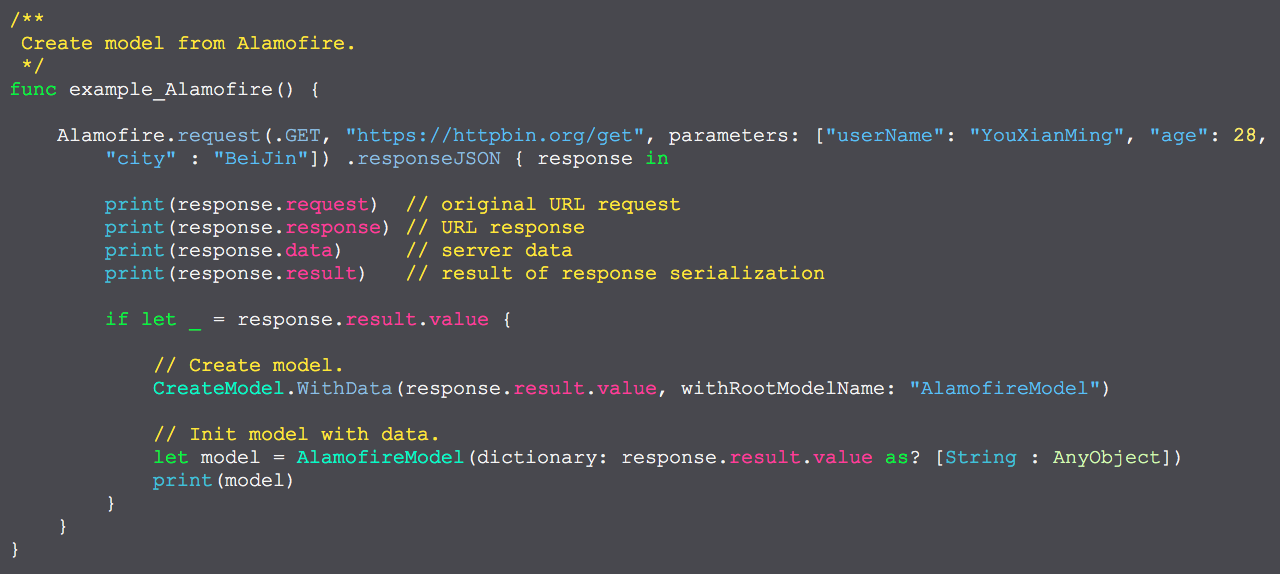Click the AnyObject type

pyautogui.click(x=1107, y=457)
